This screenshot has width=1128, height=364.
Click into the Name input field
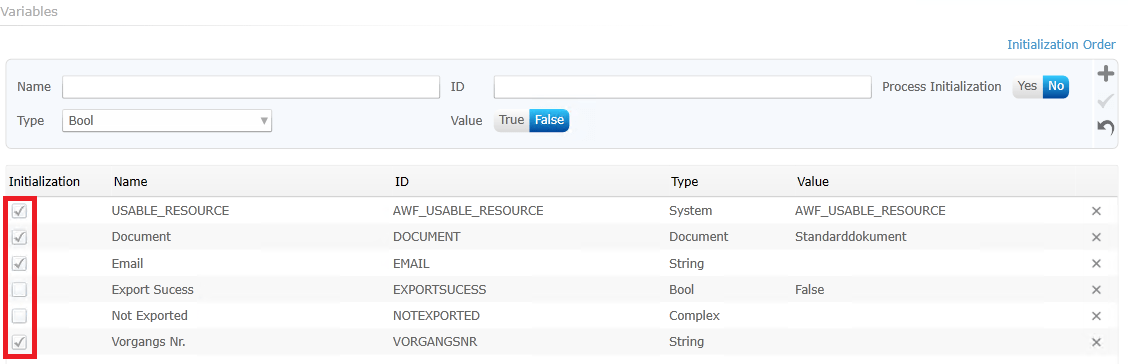251,87
